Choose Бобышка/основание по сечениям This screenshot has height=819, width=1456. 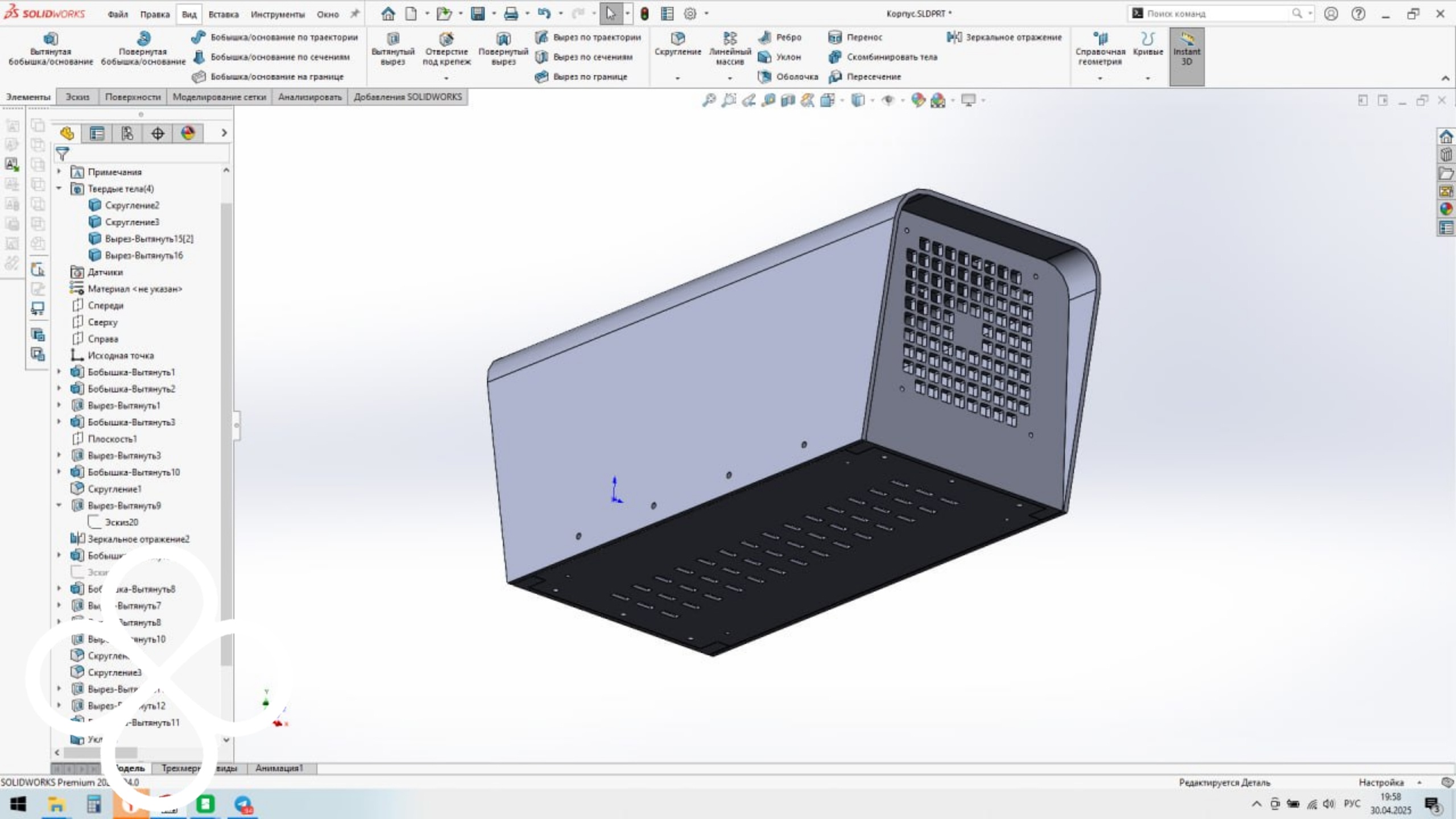click(271, 57)
